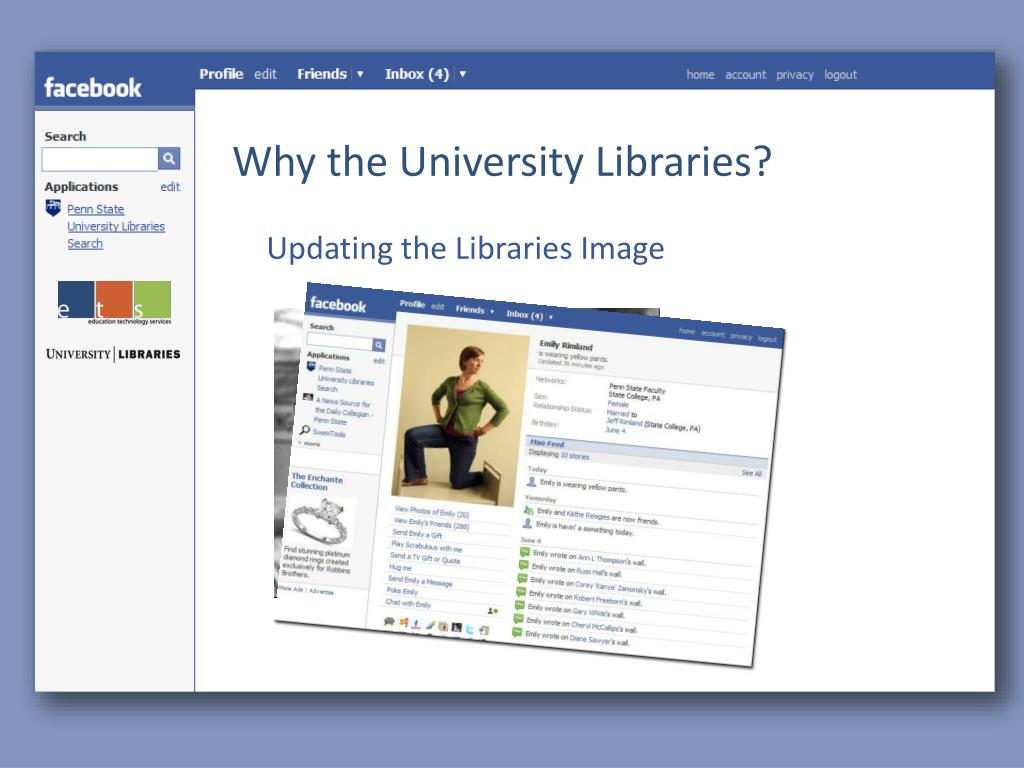Focus the large Search field in the slide's left sidebar
Image resolution: width=1024 pixels, height=768 pixels.
tap(100, 159)
